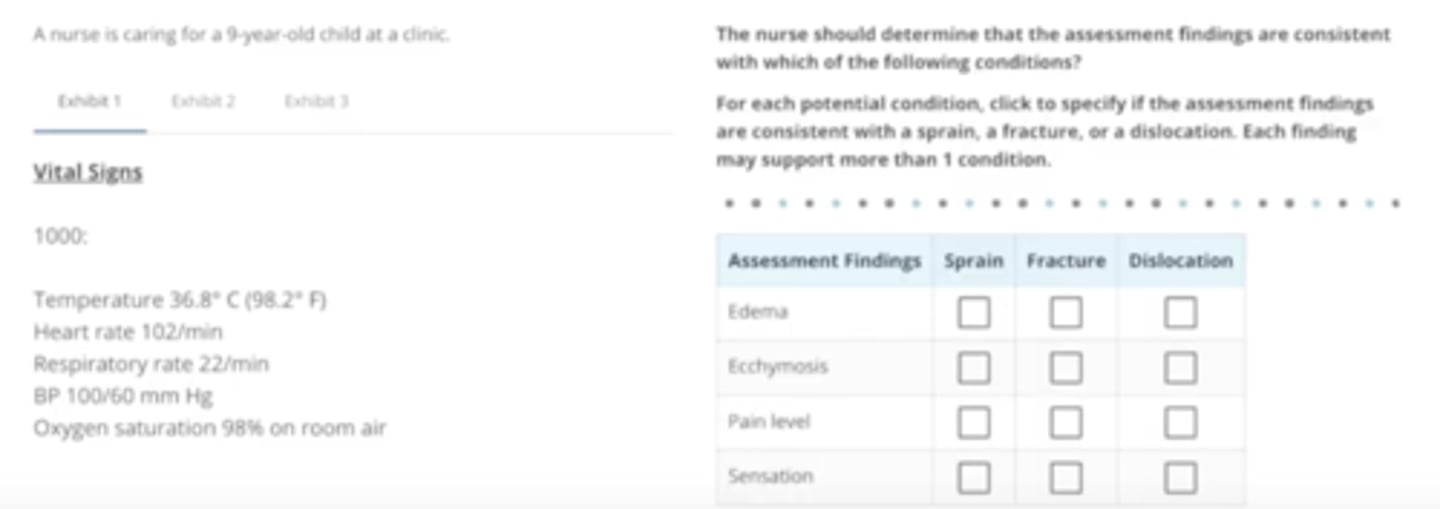Open the Exhibit 3 tab
Image resolution: width=1440 pixels, height=509 pixels.
tap(317, 101)
